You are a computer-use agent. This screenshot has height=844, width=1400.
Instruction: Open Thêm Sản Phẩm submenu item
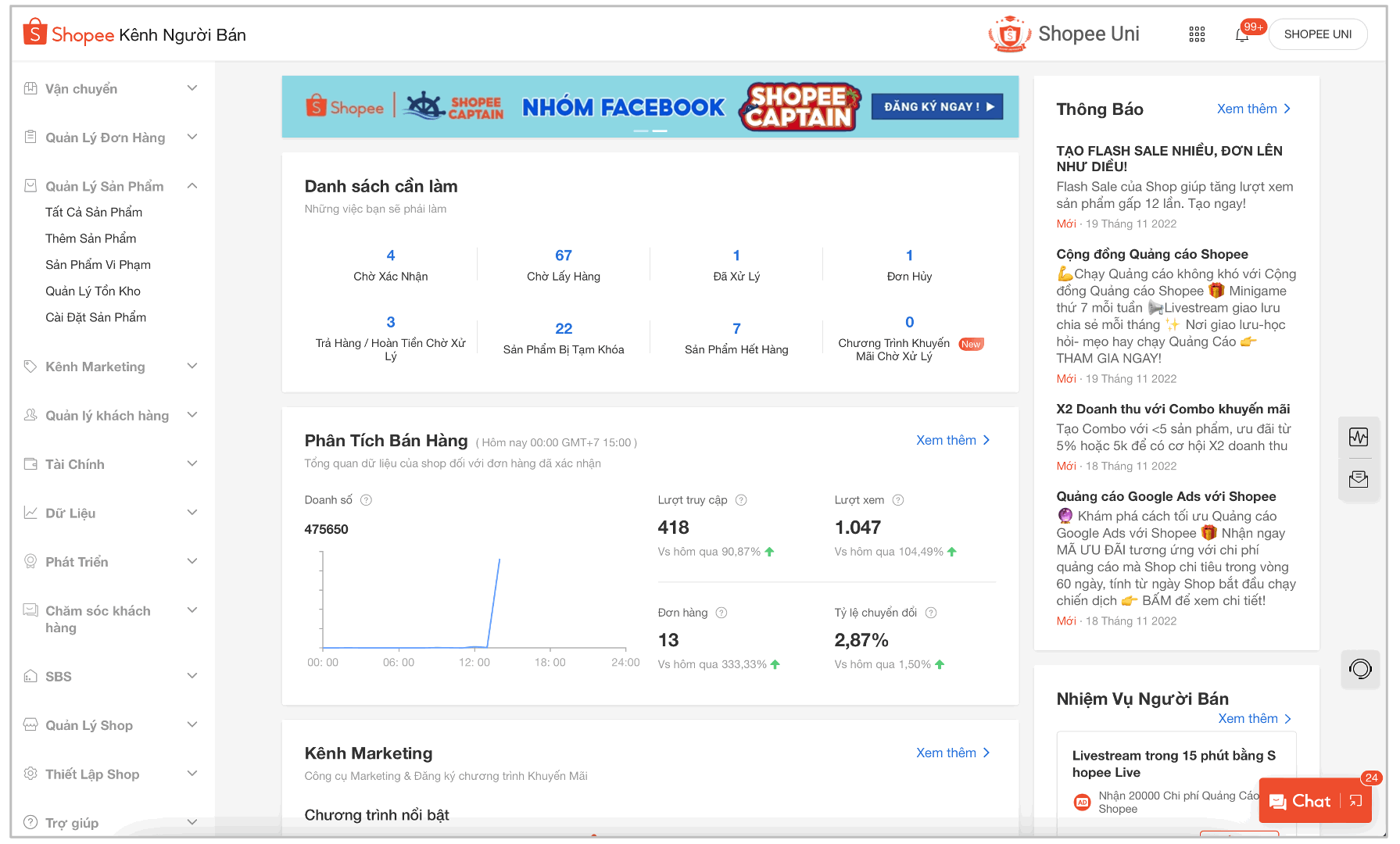(x=91, y=238)
